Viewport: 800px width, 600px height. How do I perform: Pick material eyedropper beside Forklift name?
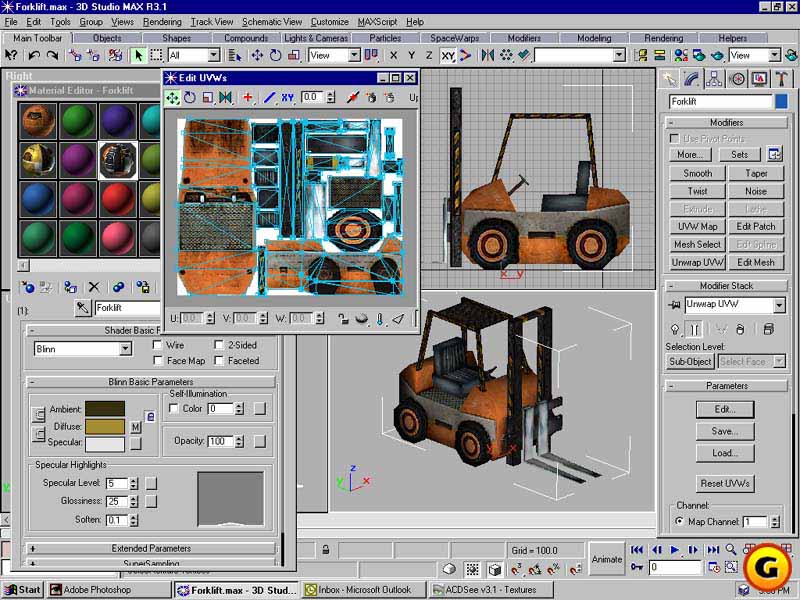tap(83, 308)
